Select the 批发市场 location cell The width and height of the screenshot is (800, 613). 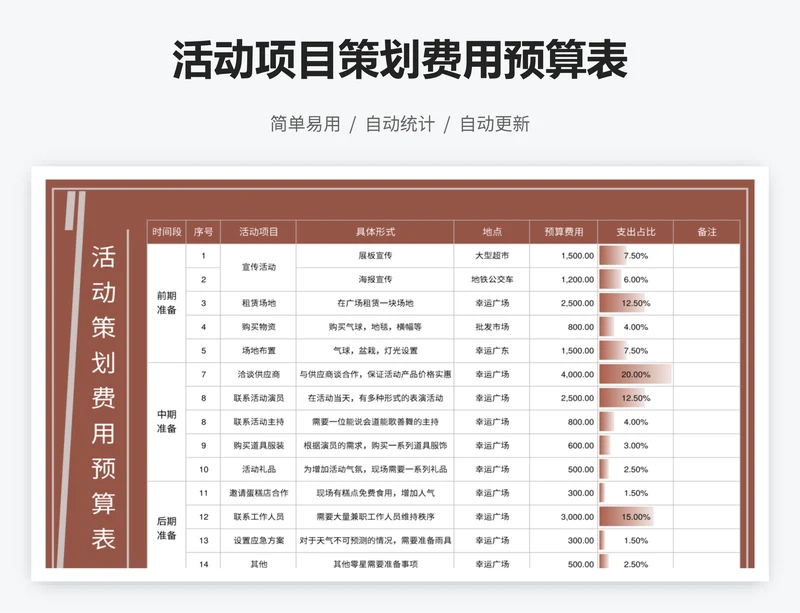point(492,327)
